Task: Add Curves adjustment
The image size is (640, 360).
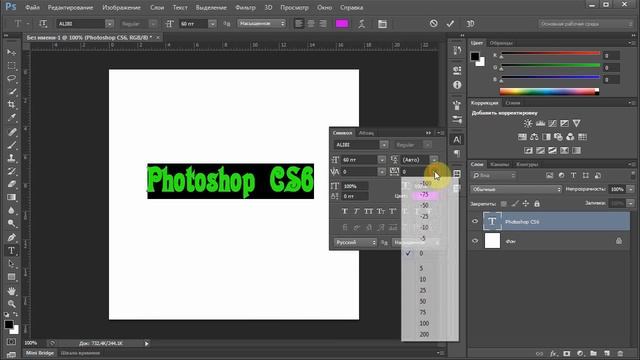Action: (x=552, y=123)
